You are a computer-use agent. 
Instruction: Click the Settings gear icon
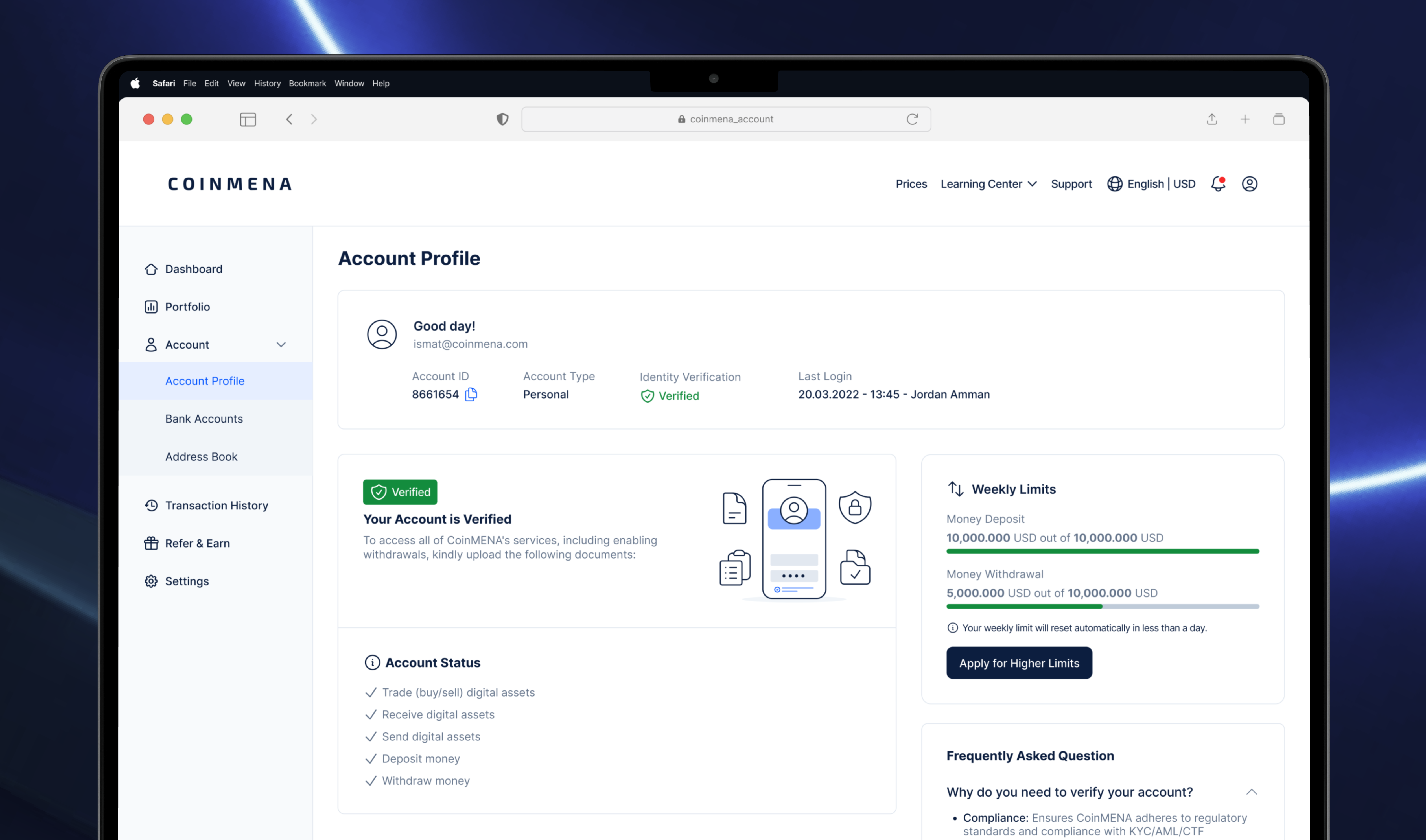(x=151, y=581)
